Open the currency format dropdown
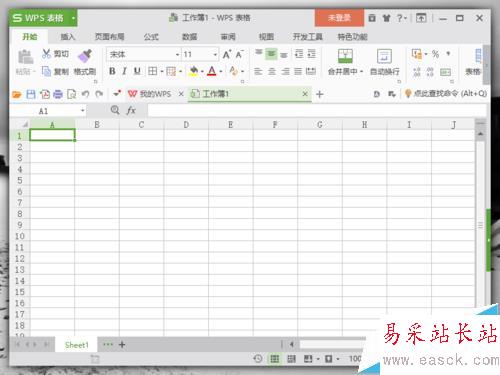This screenshot has width=500, height=375. pos(426,54)
